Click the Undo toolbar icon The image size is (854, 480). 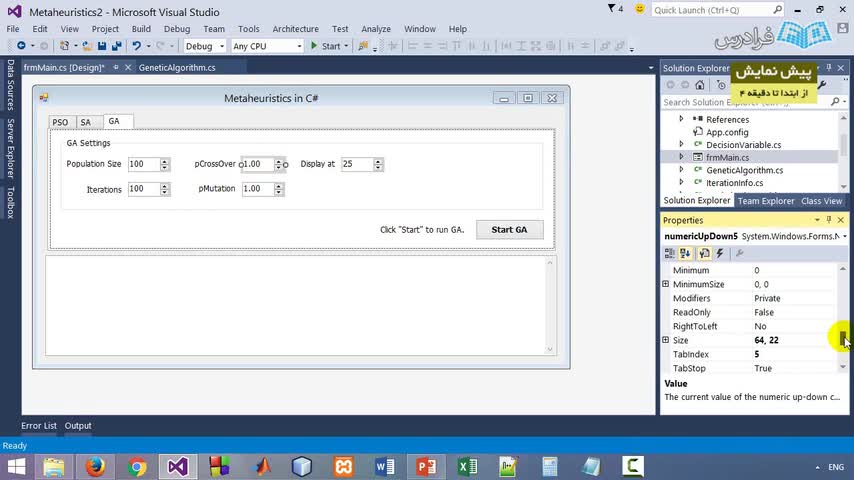(x=136, y=46)
